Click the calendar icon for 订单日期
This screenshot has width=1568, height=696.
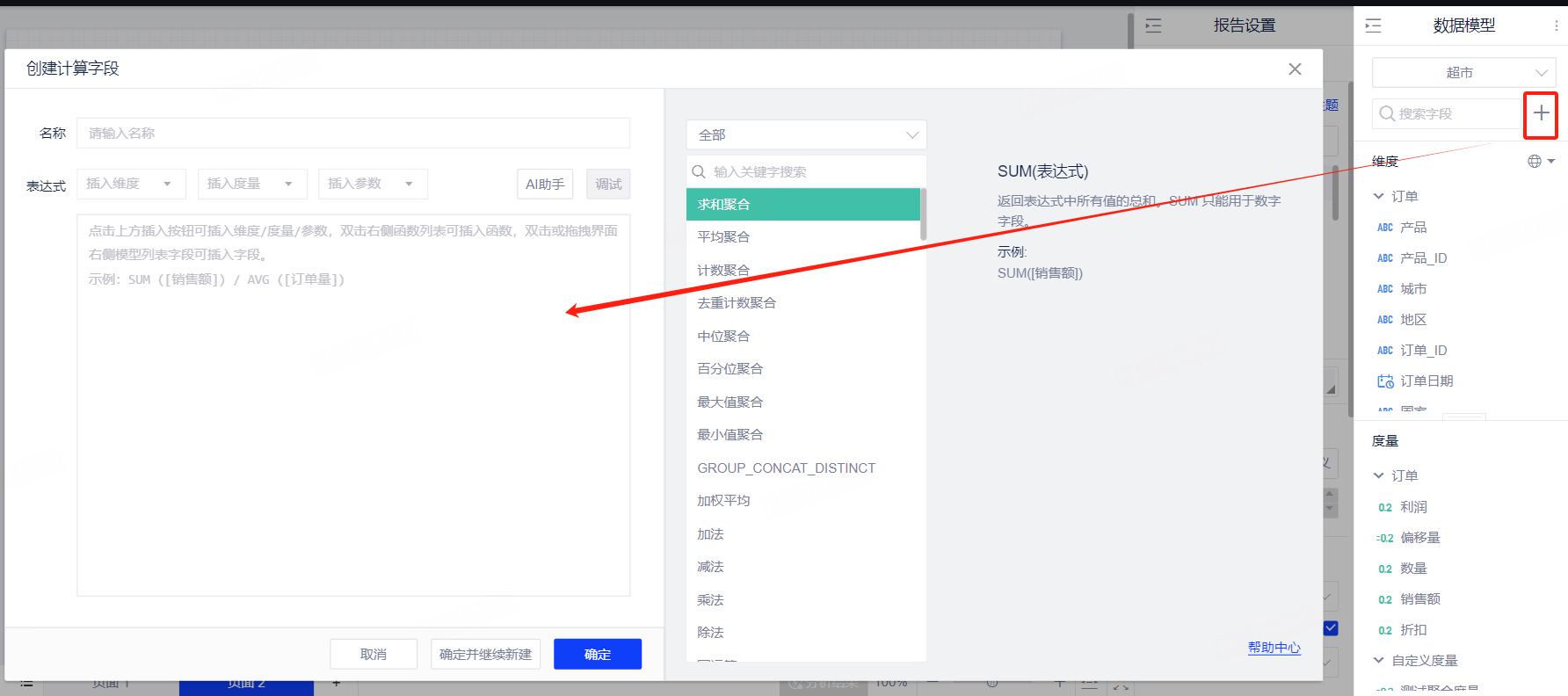1385,381
